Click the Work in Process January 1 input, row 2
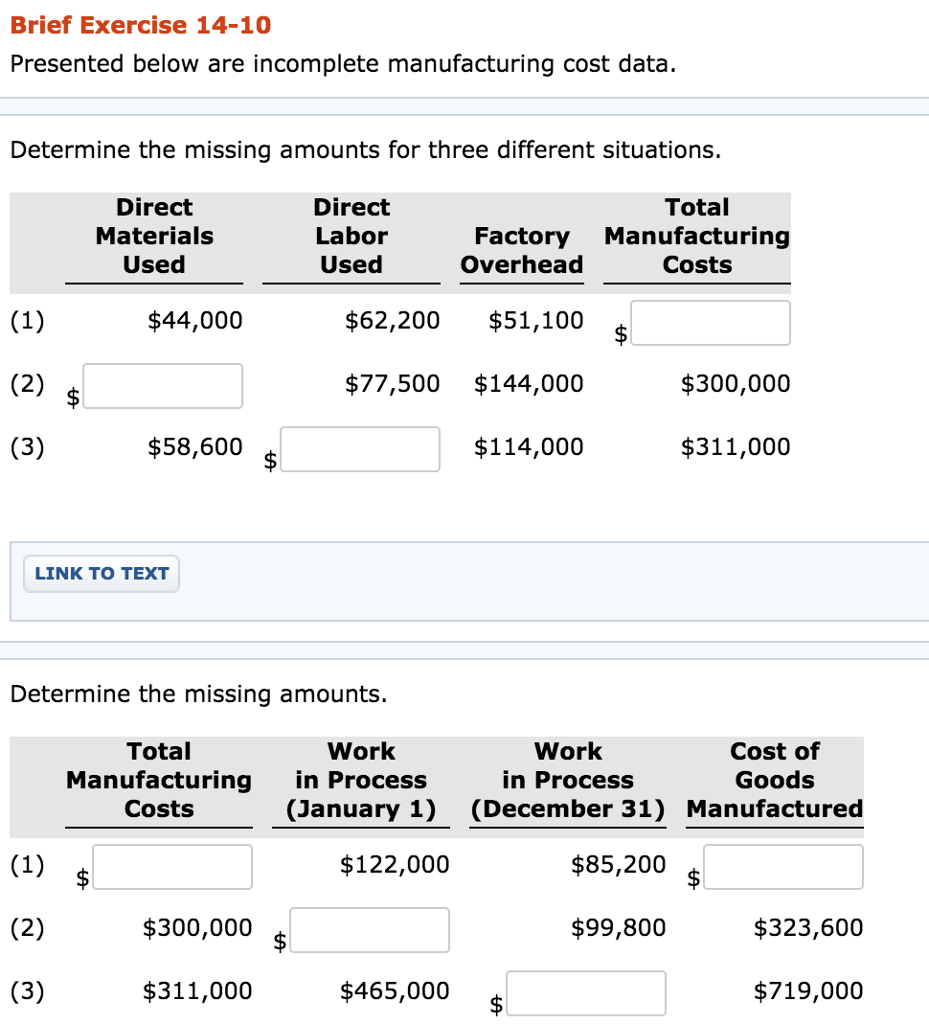The image size is (929, 1024). (370, 930)
